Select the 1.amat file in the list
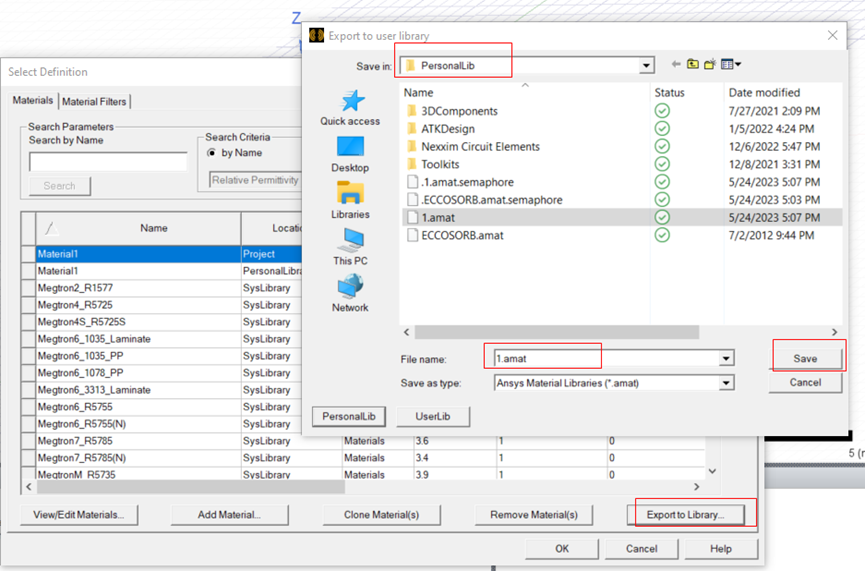This screenshot has height=571, width=865. pyautogui.click(x=621, y=217)
